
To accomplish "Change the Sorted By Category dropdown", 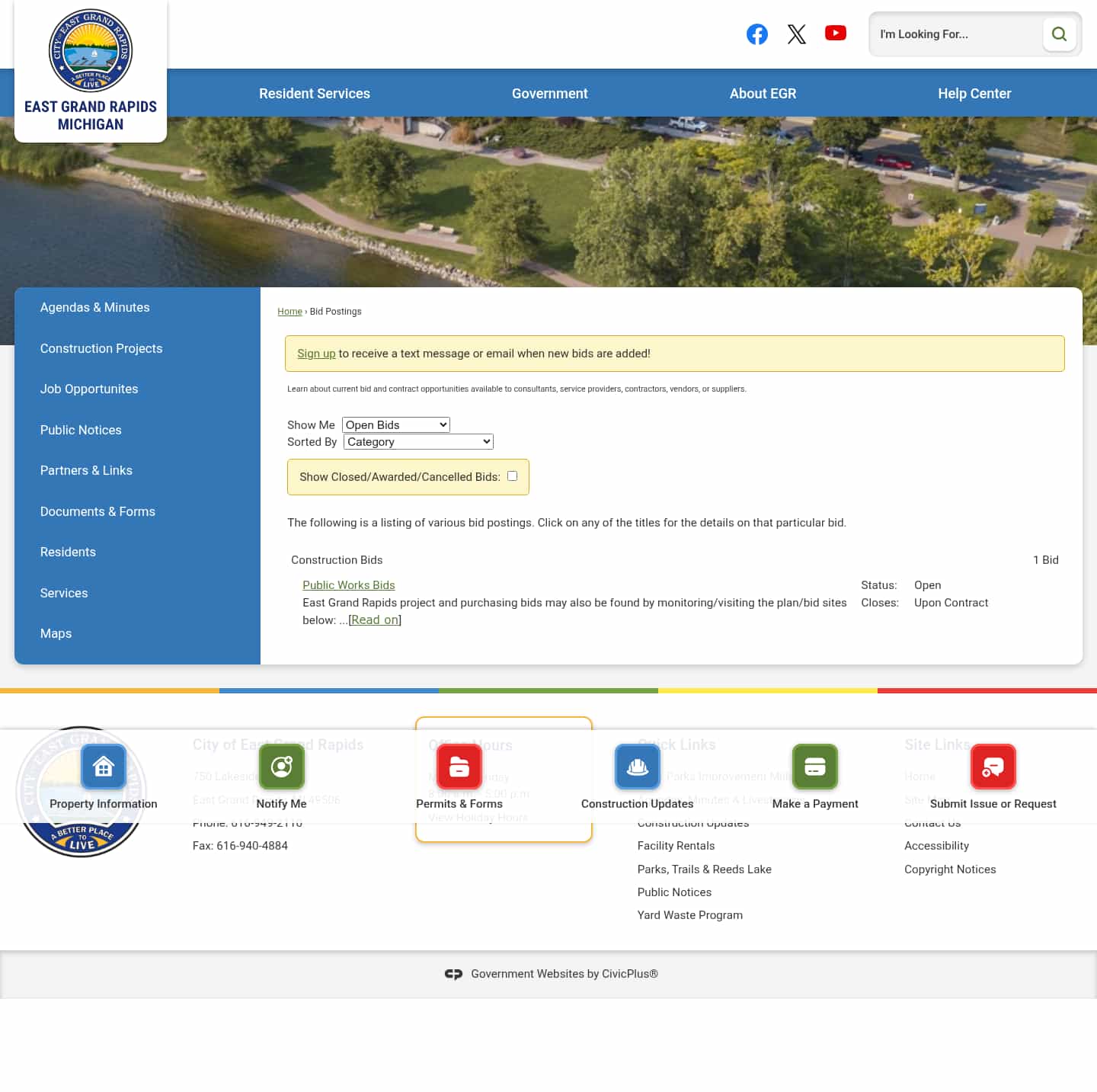I will (417, 441).
